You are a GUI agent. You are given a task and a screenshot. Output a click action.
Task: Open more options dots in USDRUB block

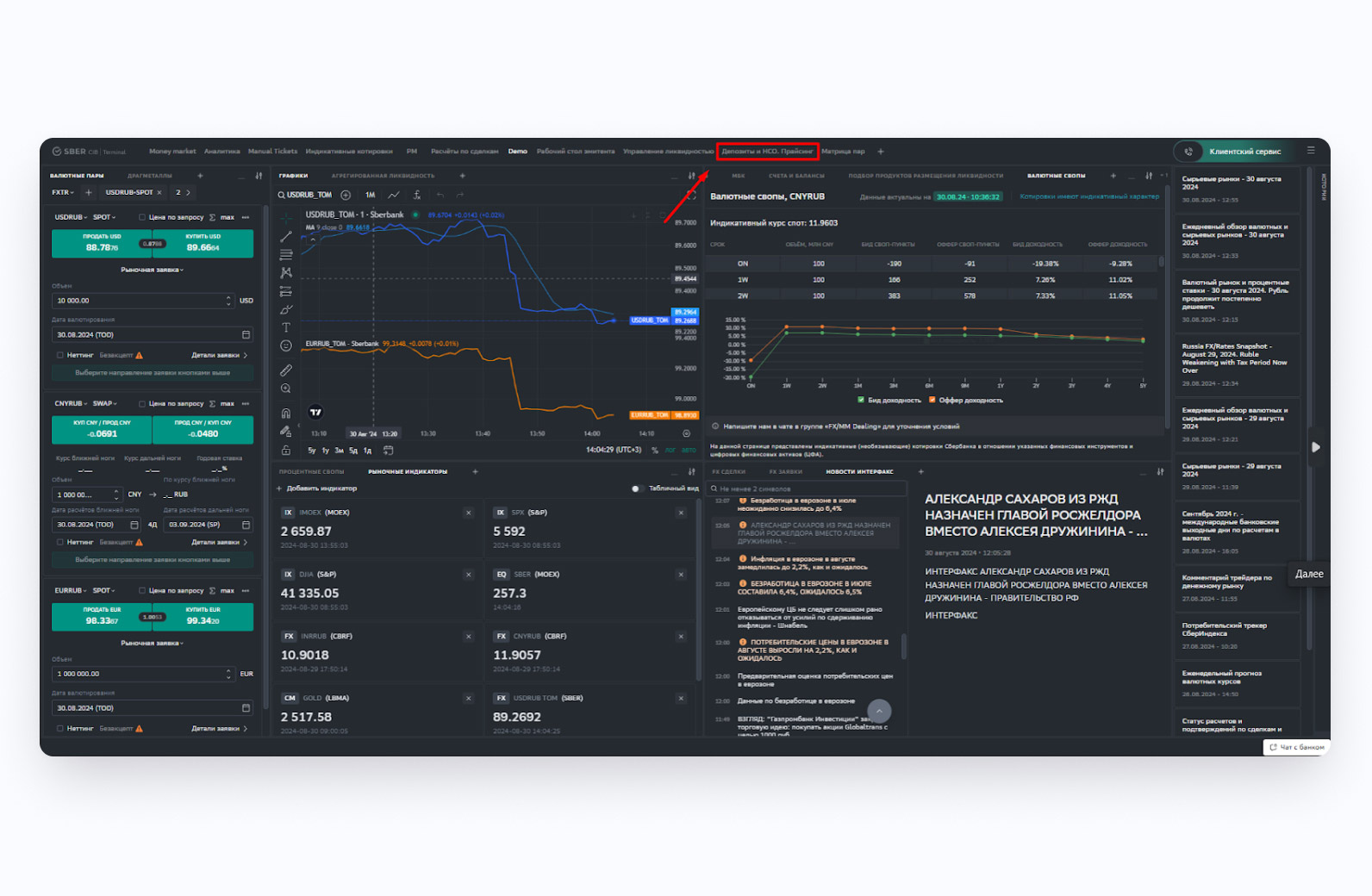(246, 217)
